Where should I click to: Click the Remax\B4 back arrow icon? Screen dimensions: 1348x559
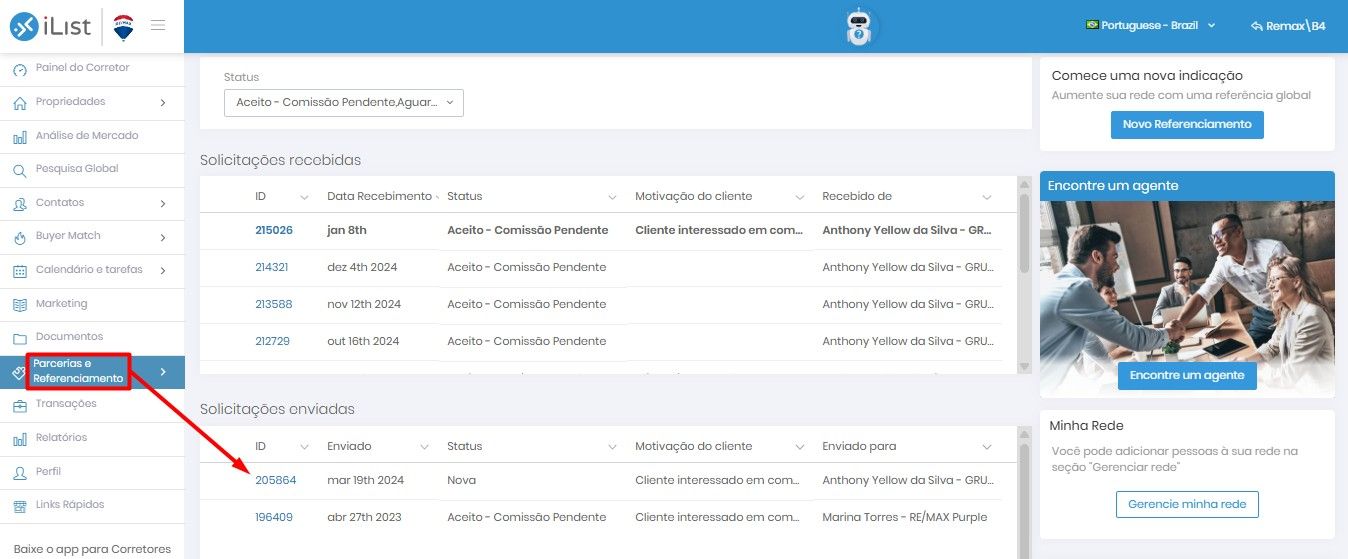[1257, 26]
